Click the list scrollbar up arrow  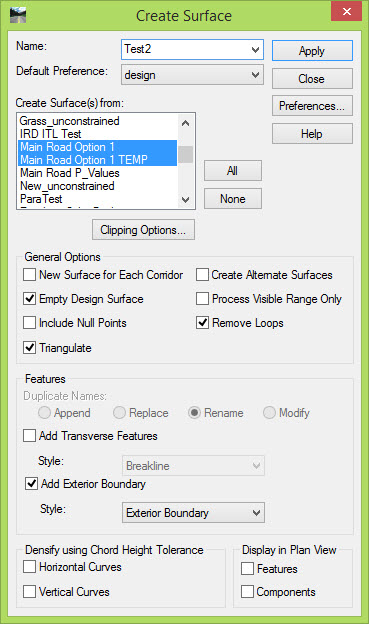point(185,123)
